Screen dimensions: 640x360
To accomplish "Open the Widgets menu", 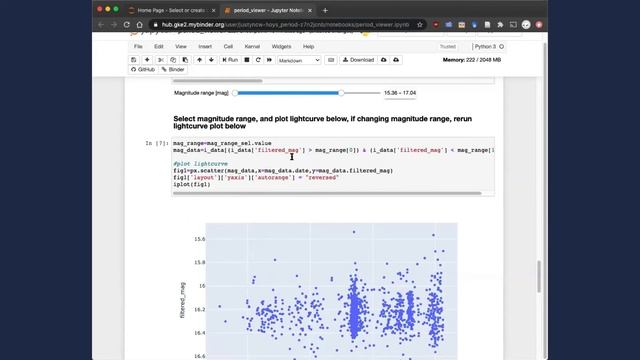I will (282, 47).
